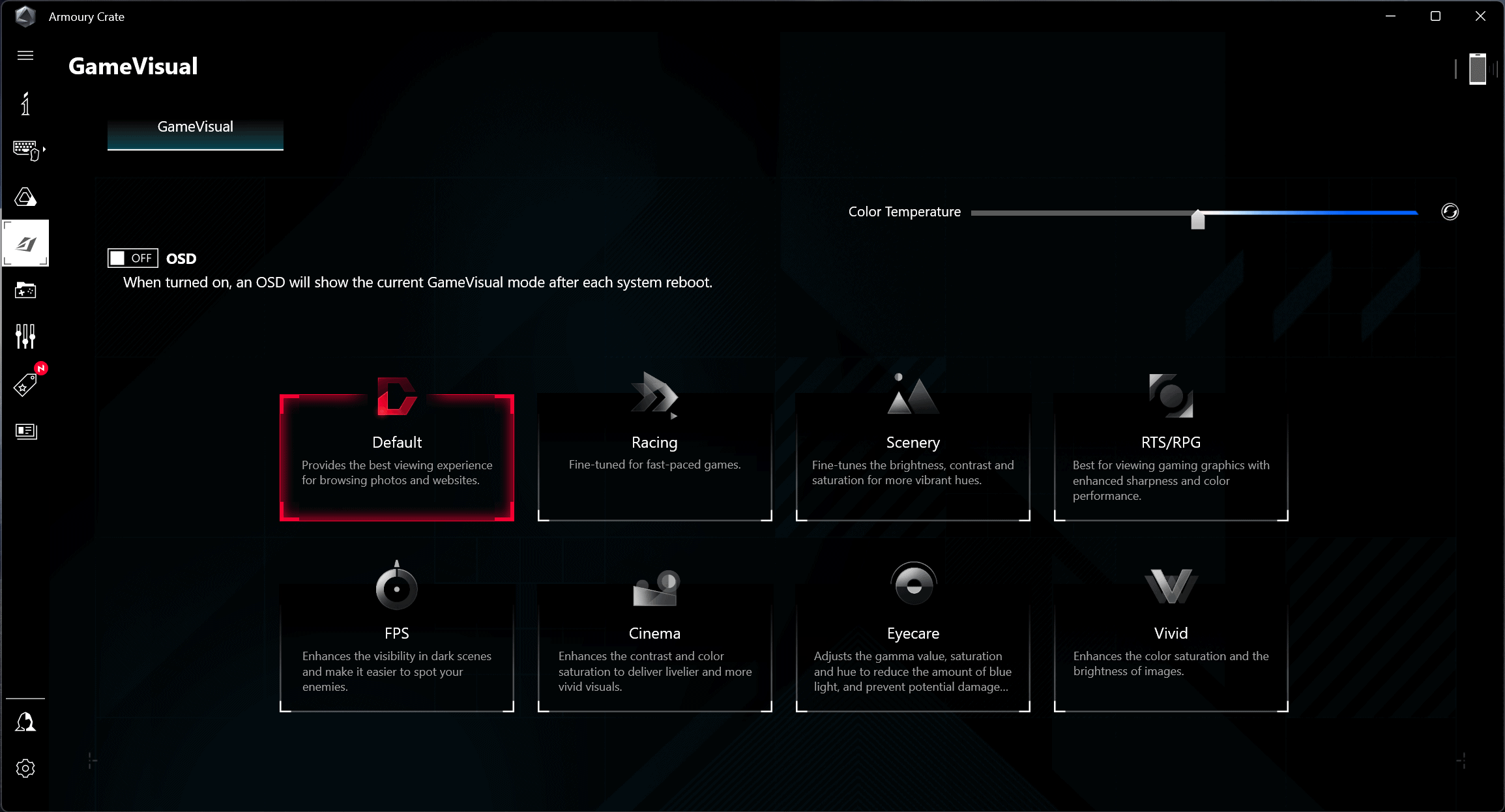Close the Armoury Crate window
This screenshot has height=812, width=1505.
point(1480,16)
